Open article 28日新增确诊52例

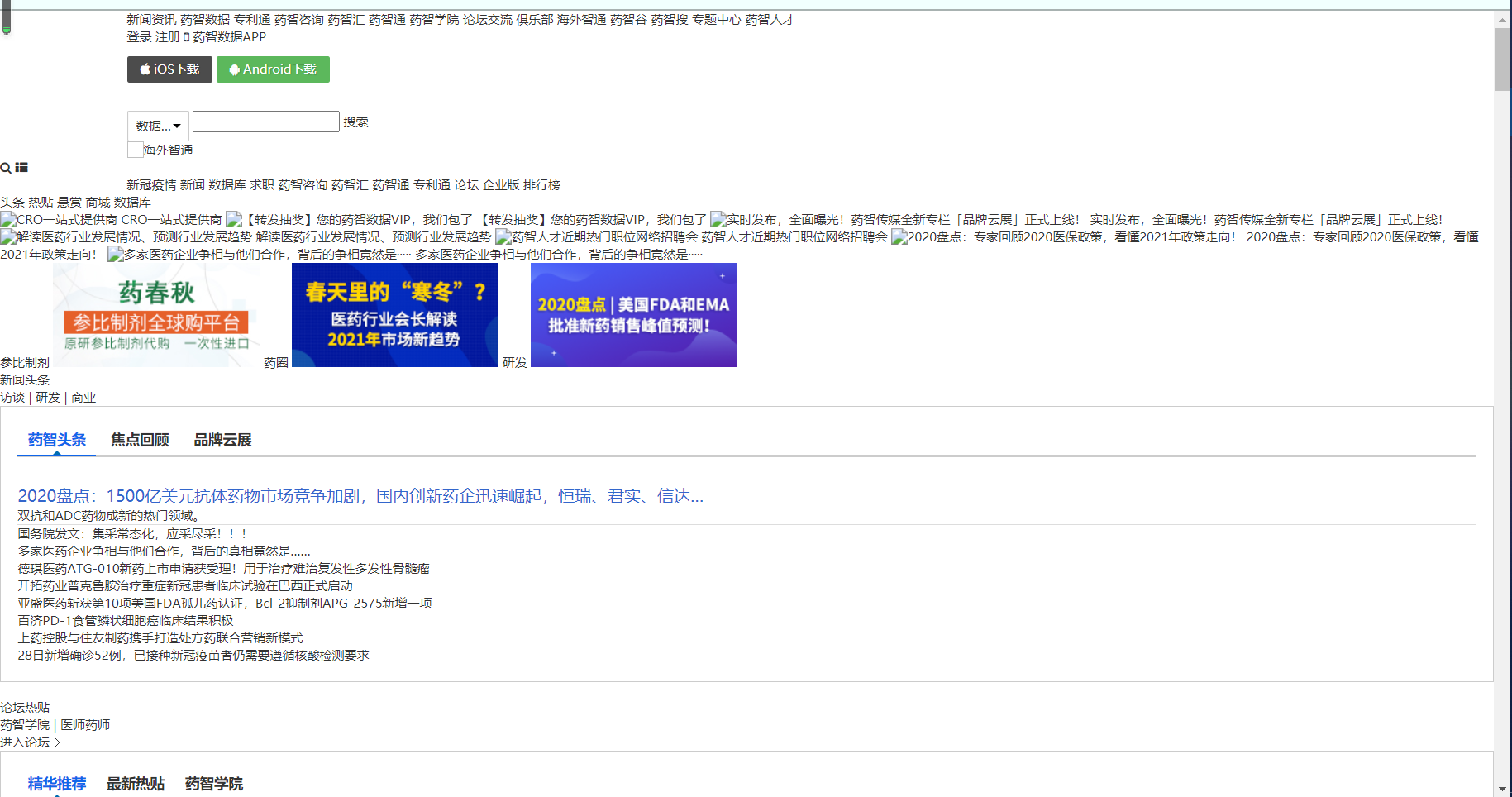[x=193, y=656]
